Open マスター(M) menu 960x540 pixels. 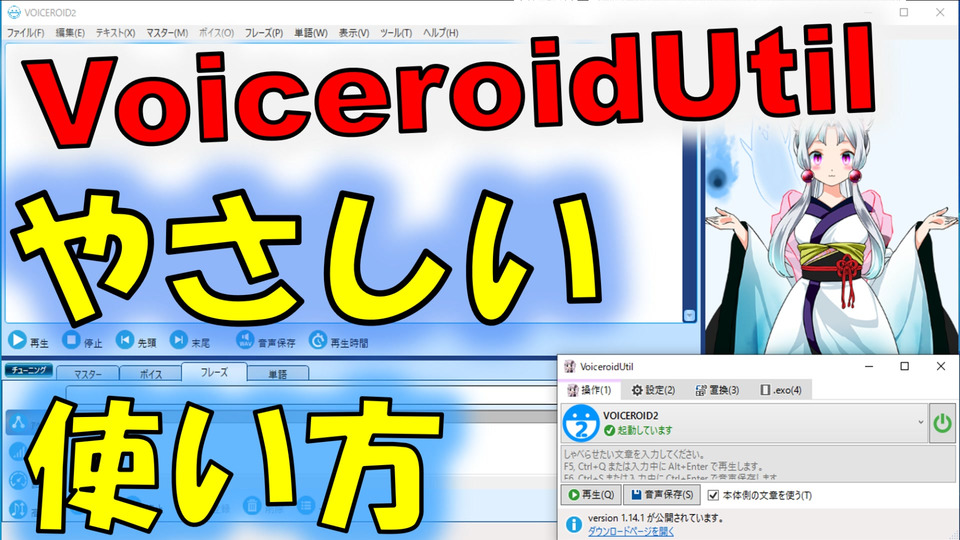click(167, 33)
